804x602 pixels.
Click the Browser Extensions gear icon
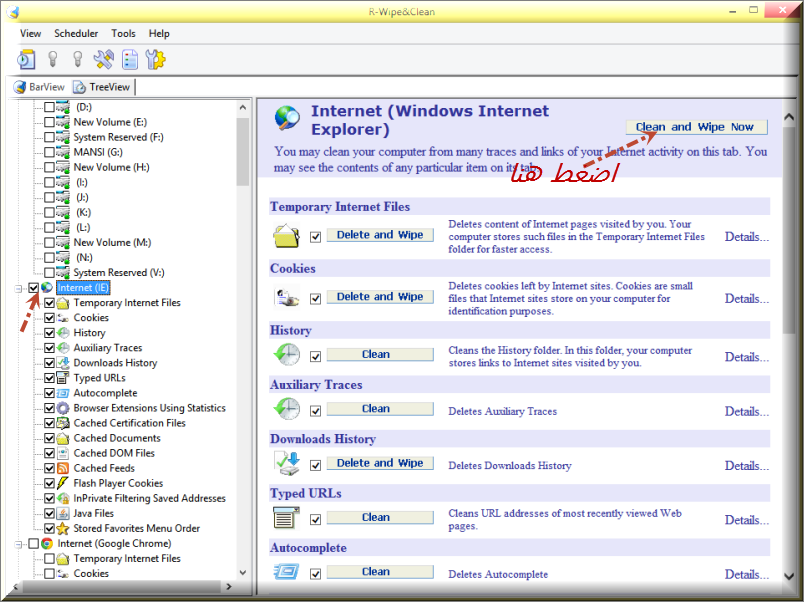(63, 408)
